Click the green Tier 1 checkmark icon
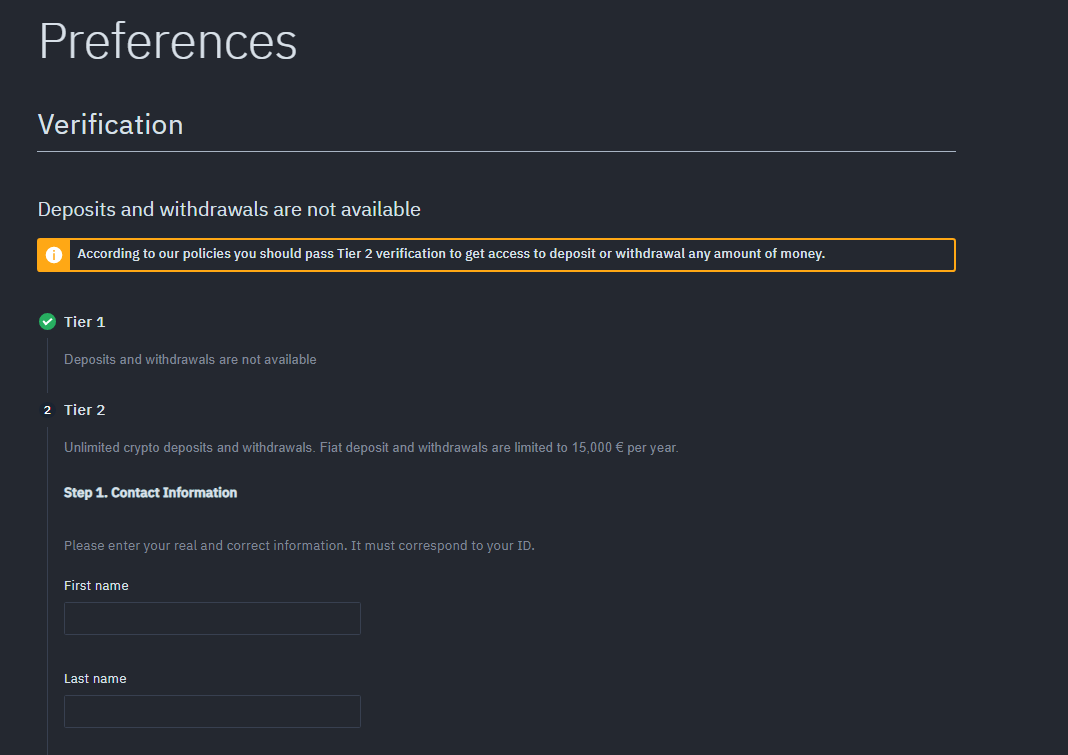The width and height of the screenshot is (1068, 755). pos(47,322)
